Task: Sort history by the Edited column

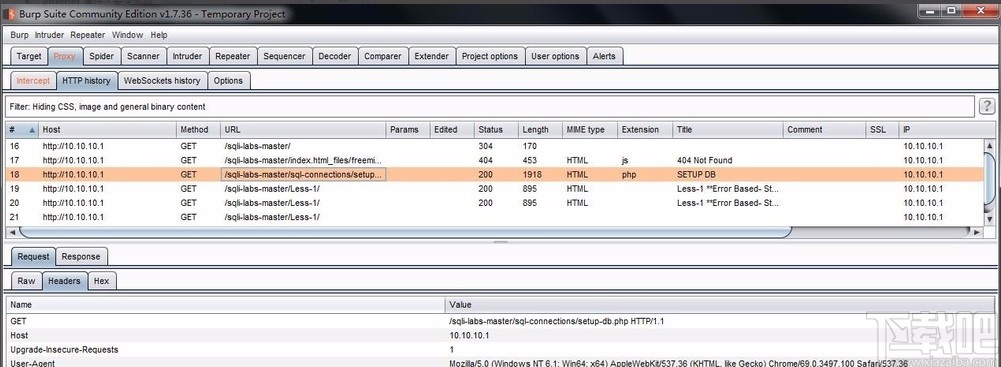Action: 452,130
